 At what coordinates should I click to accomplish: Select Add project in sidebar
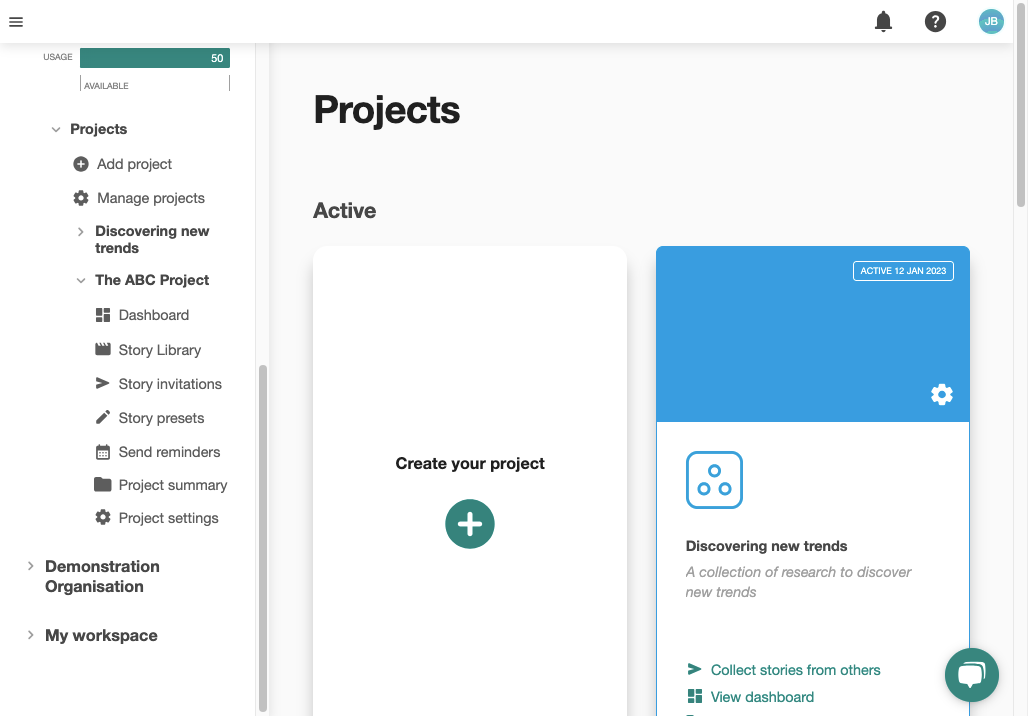pyautogui.click(x=134, y=164)
